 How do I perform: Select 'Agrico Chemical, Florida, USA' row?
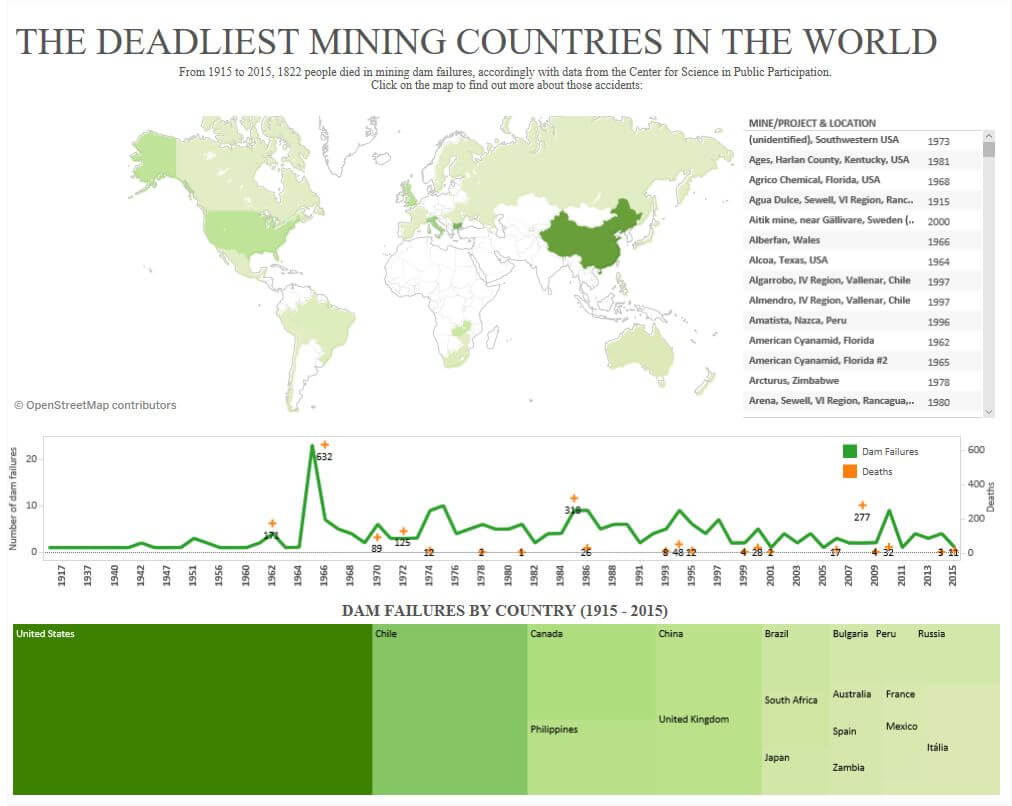[862, 180]
